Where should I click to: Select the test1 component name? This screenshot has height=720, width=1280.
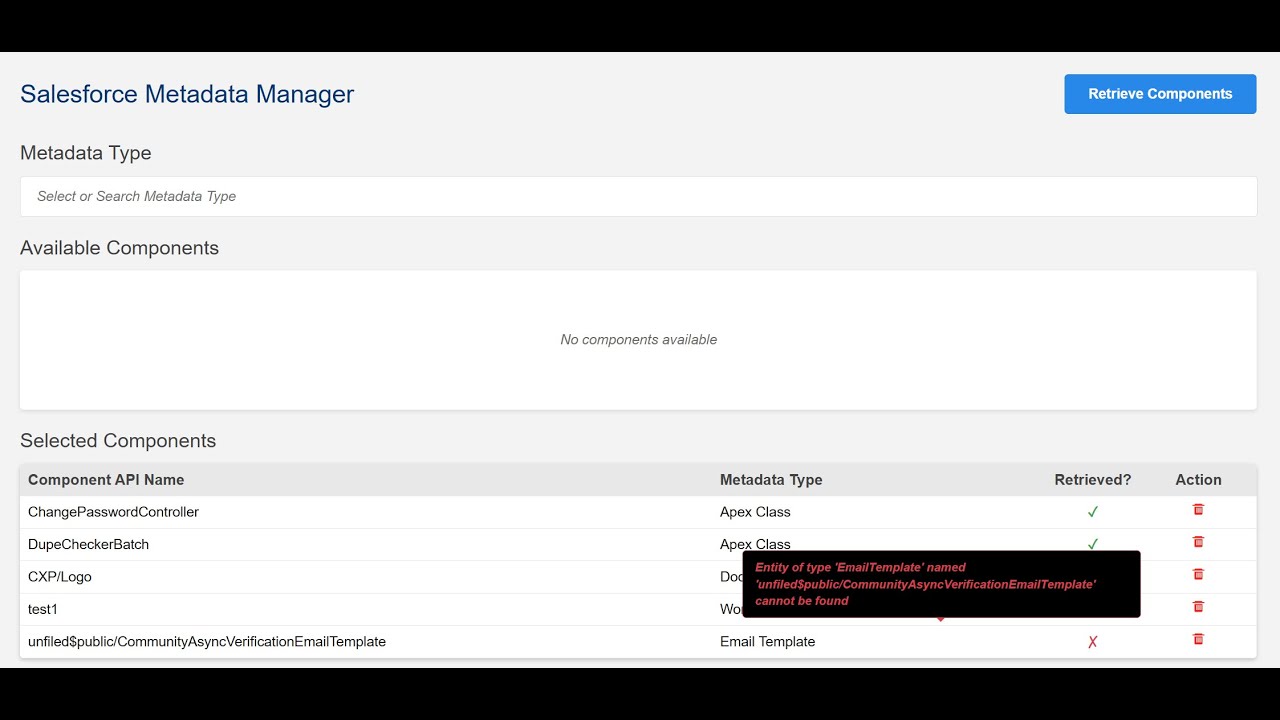[43, 609]
